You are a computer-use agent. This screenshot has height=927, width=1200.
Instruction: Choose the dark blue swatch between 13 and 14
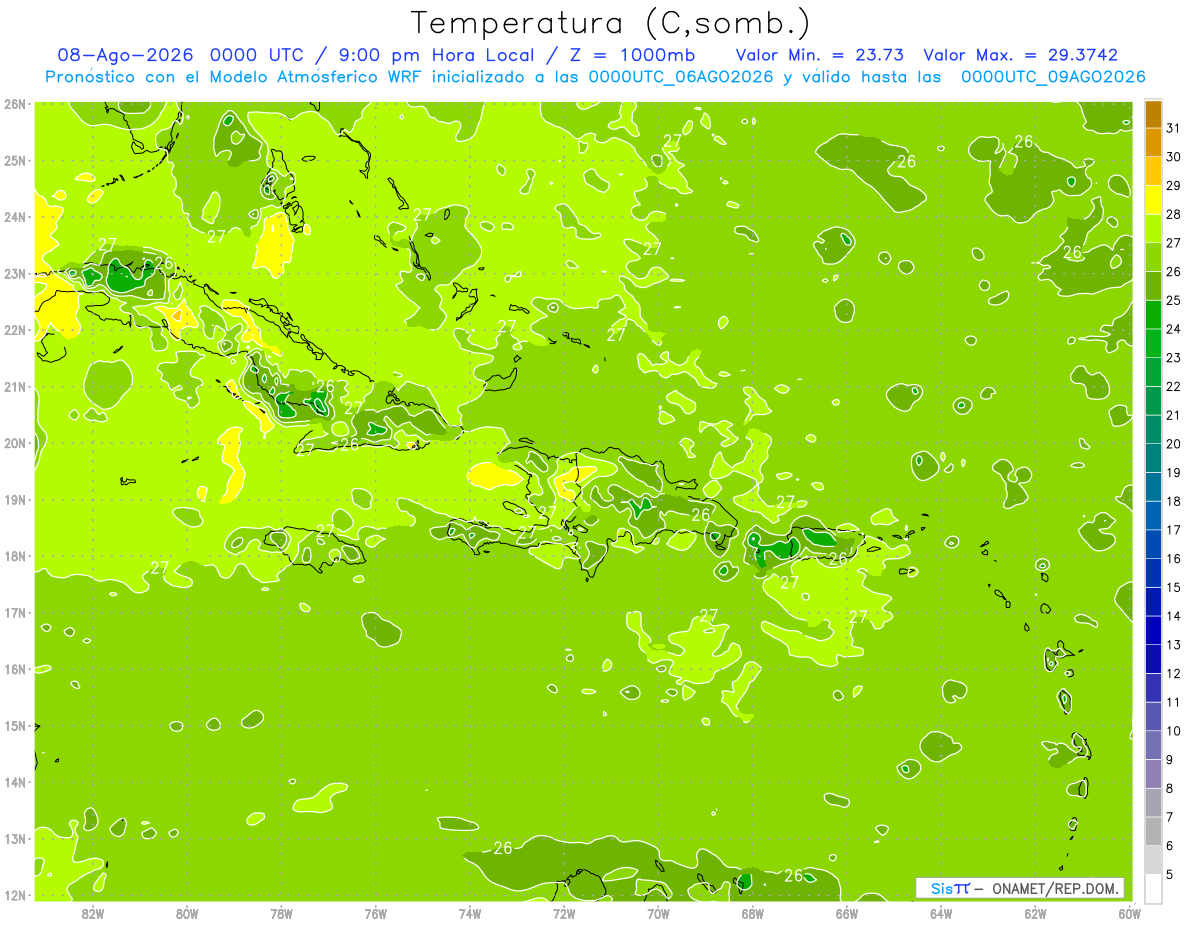pos(1153,630)
